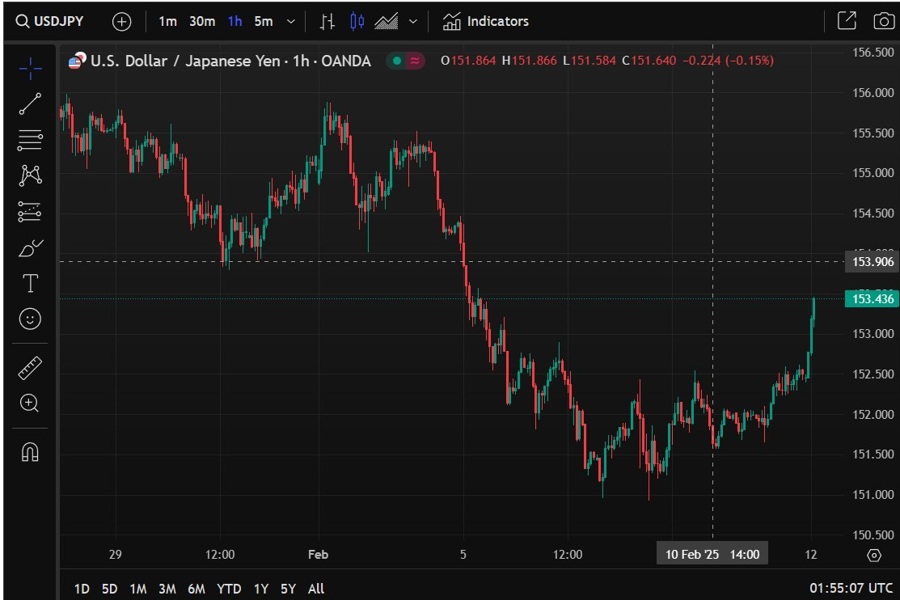Open the emoji icons tool
900x600 pixels.
[30, 319]
